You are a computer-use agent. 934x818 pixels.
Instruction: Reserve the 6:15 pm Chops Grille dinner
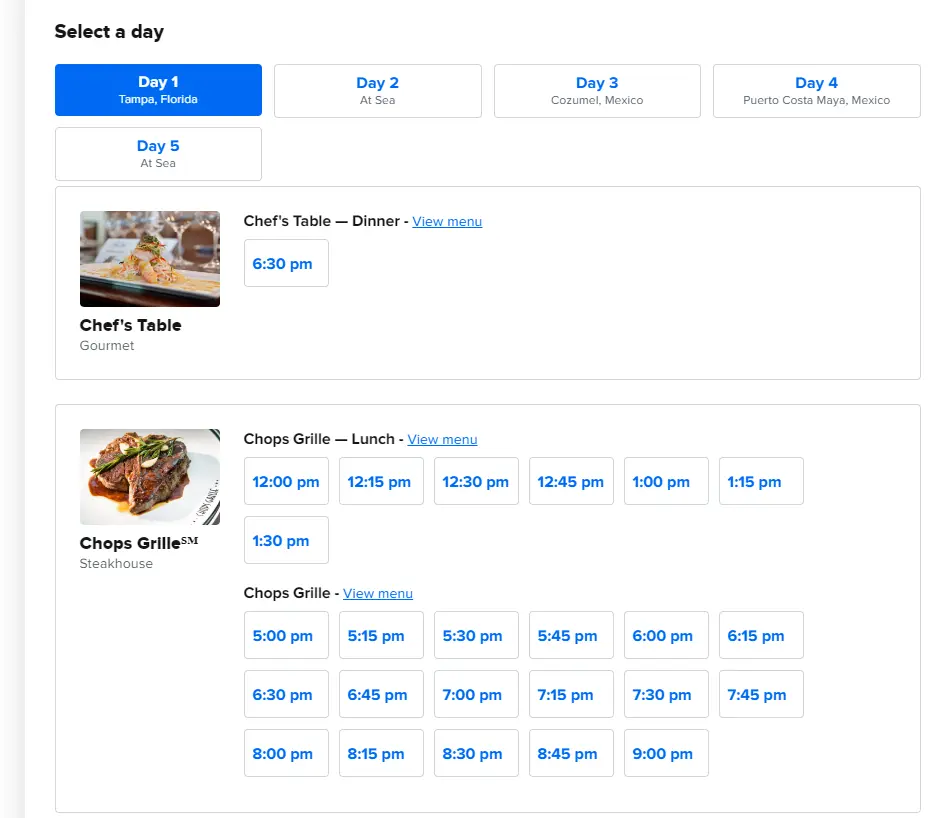pos(761,635)
